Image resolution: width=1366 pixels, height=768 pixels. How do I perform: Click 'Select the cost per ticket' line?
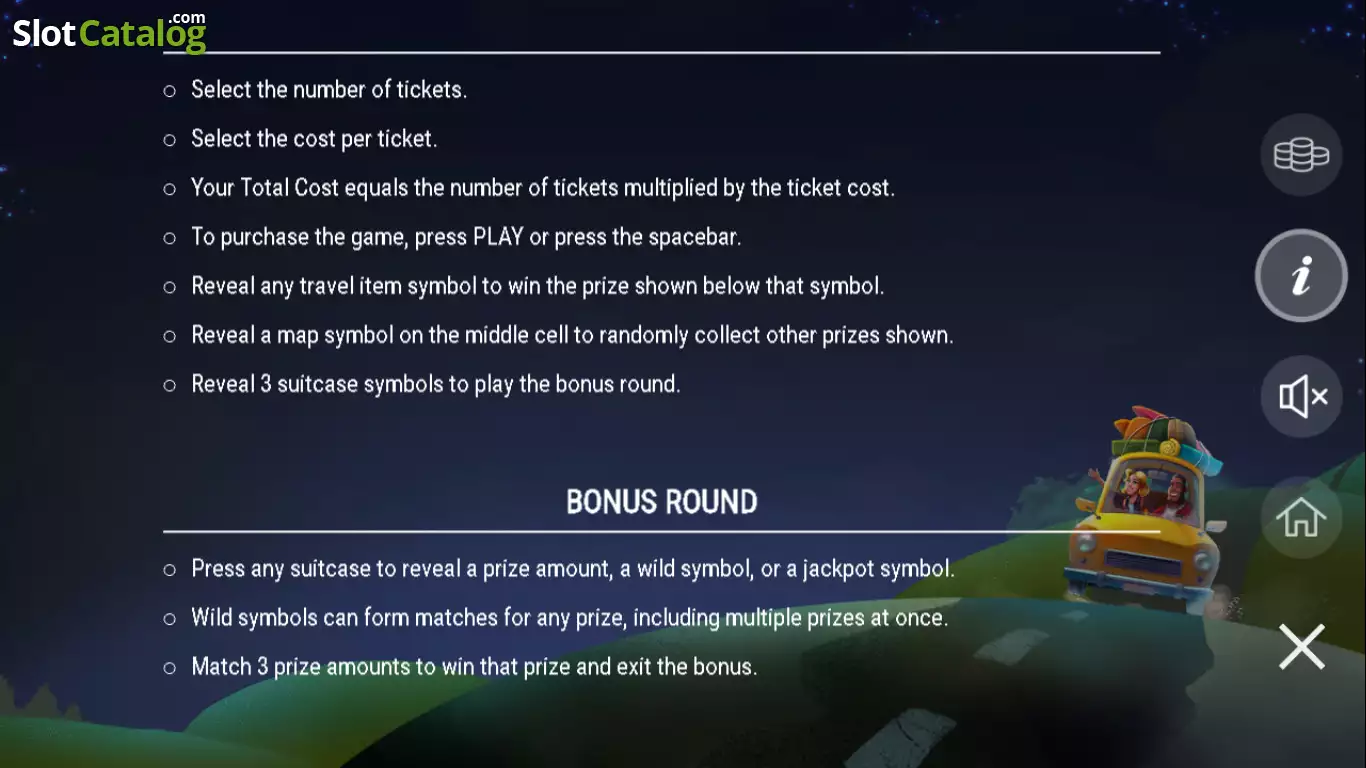click(x=314, y=139)
